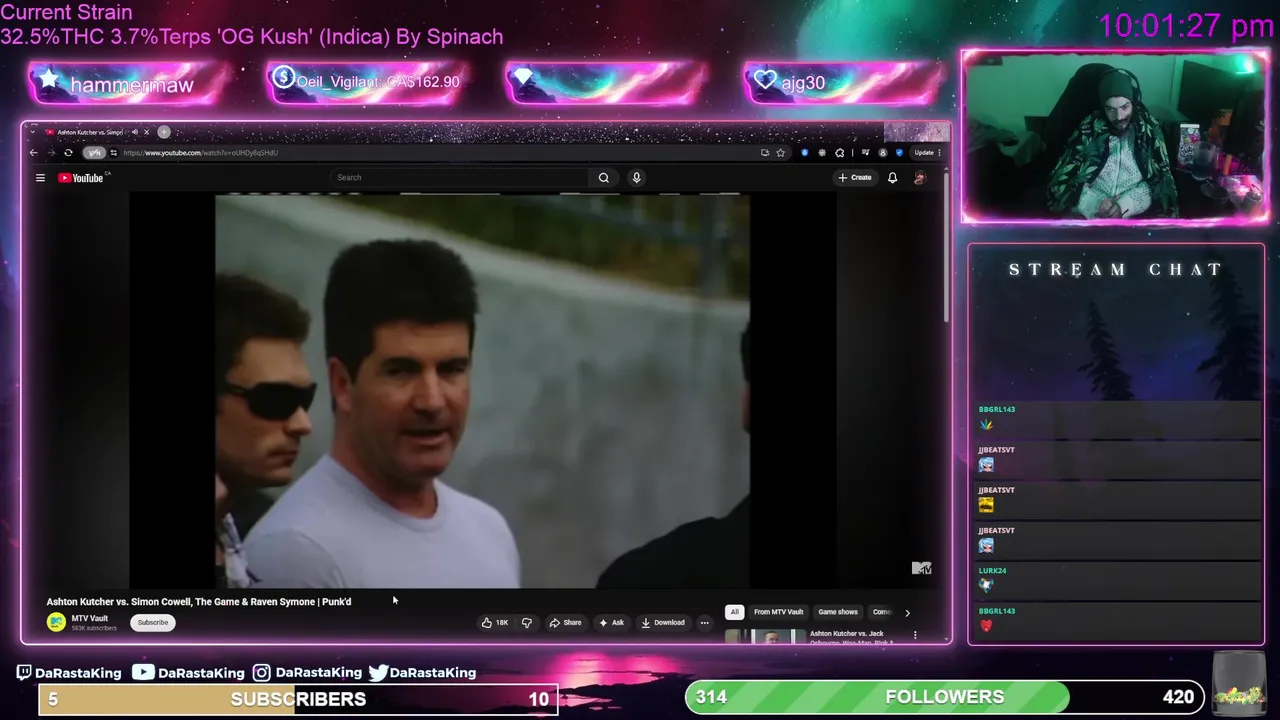Select the Game shows chip
Viewport: 1280px width, 720px height.
click(838, 612)
